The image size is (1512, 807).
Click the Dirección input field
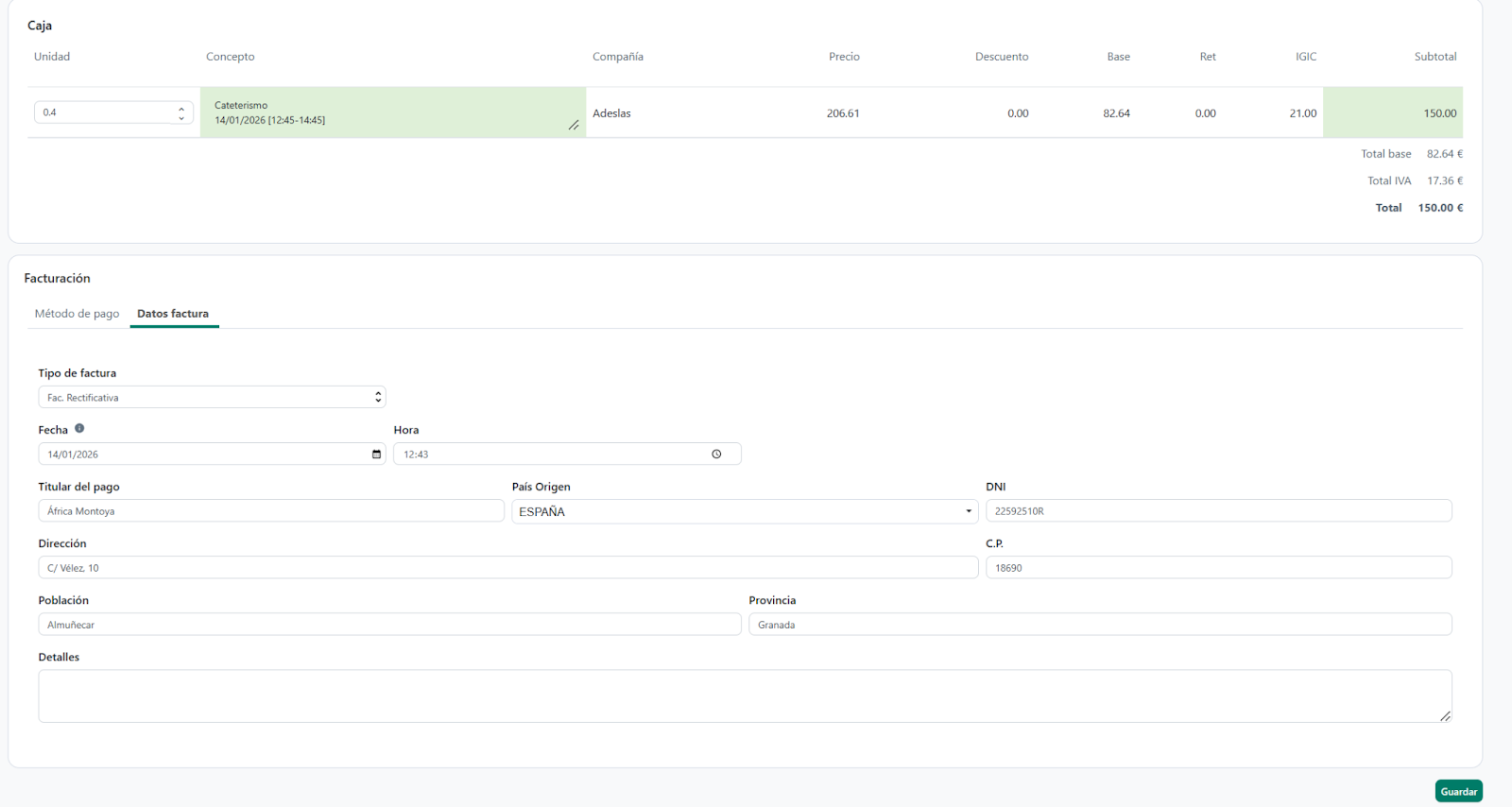[x=507, y=568]
